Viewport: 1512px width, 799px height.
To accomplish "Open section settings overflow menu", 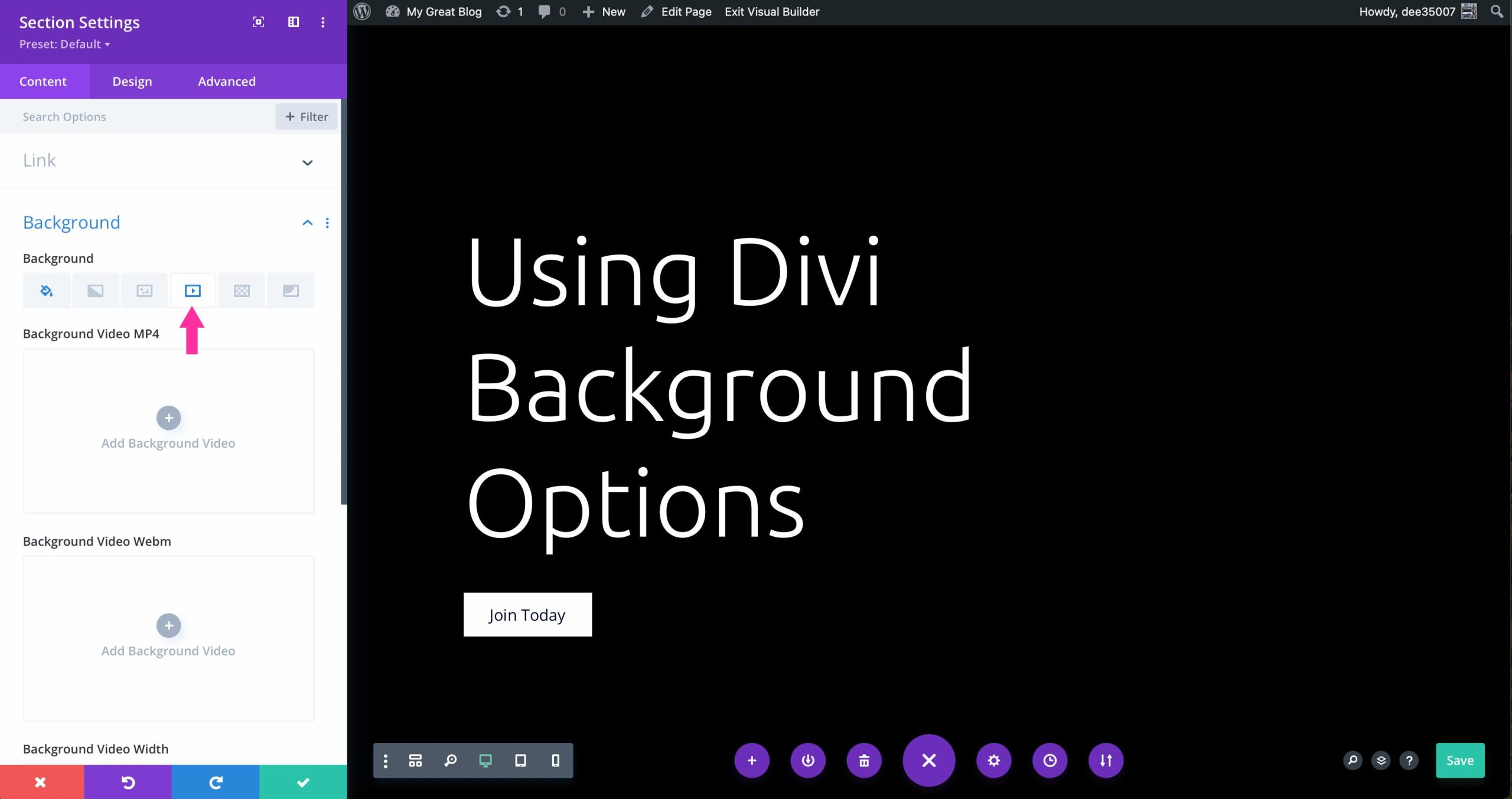I will point(322,22).
